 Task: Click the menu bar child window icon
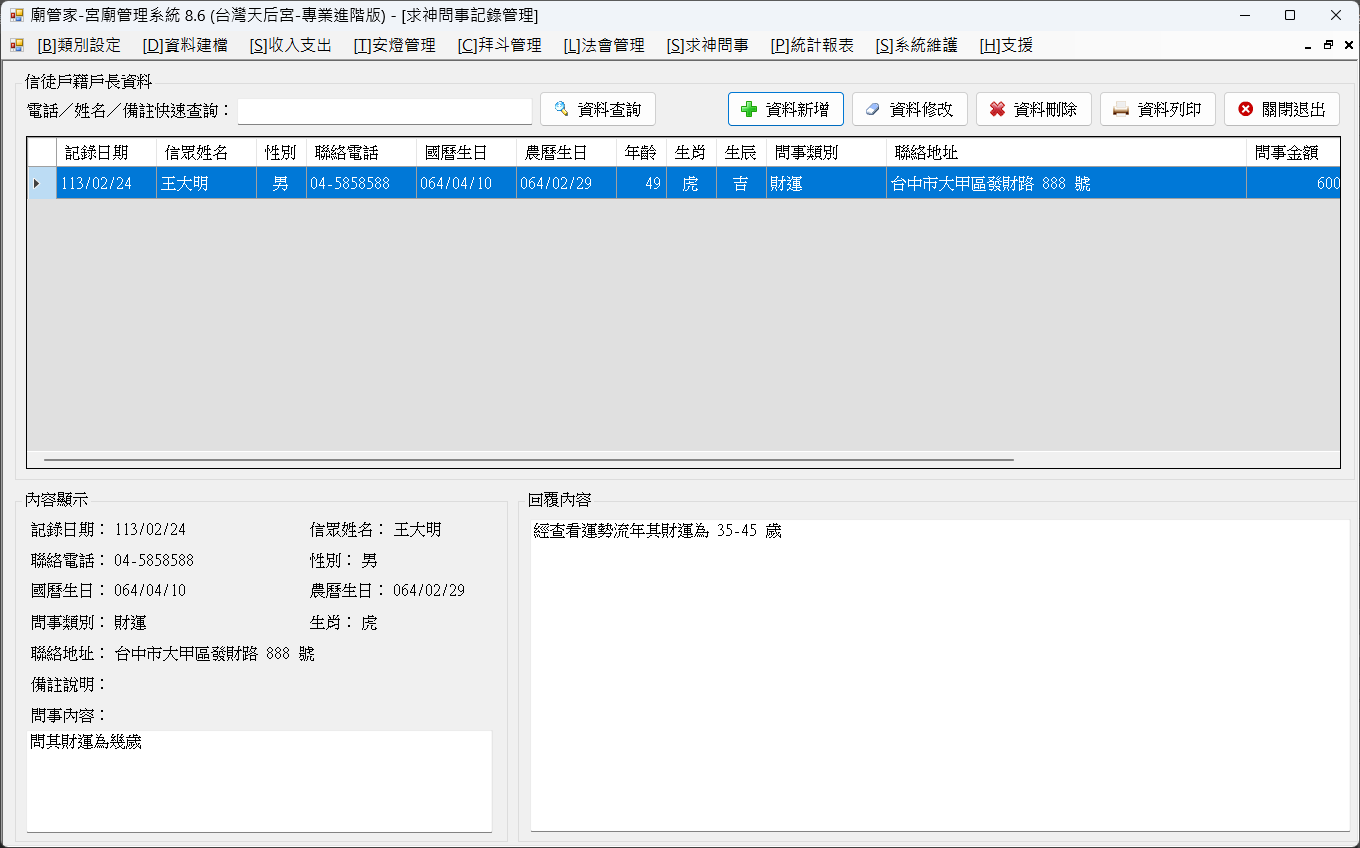(x=16, y=45)
